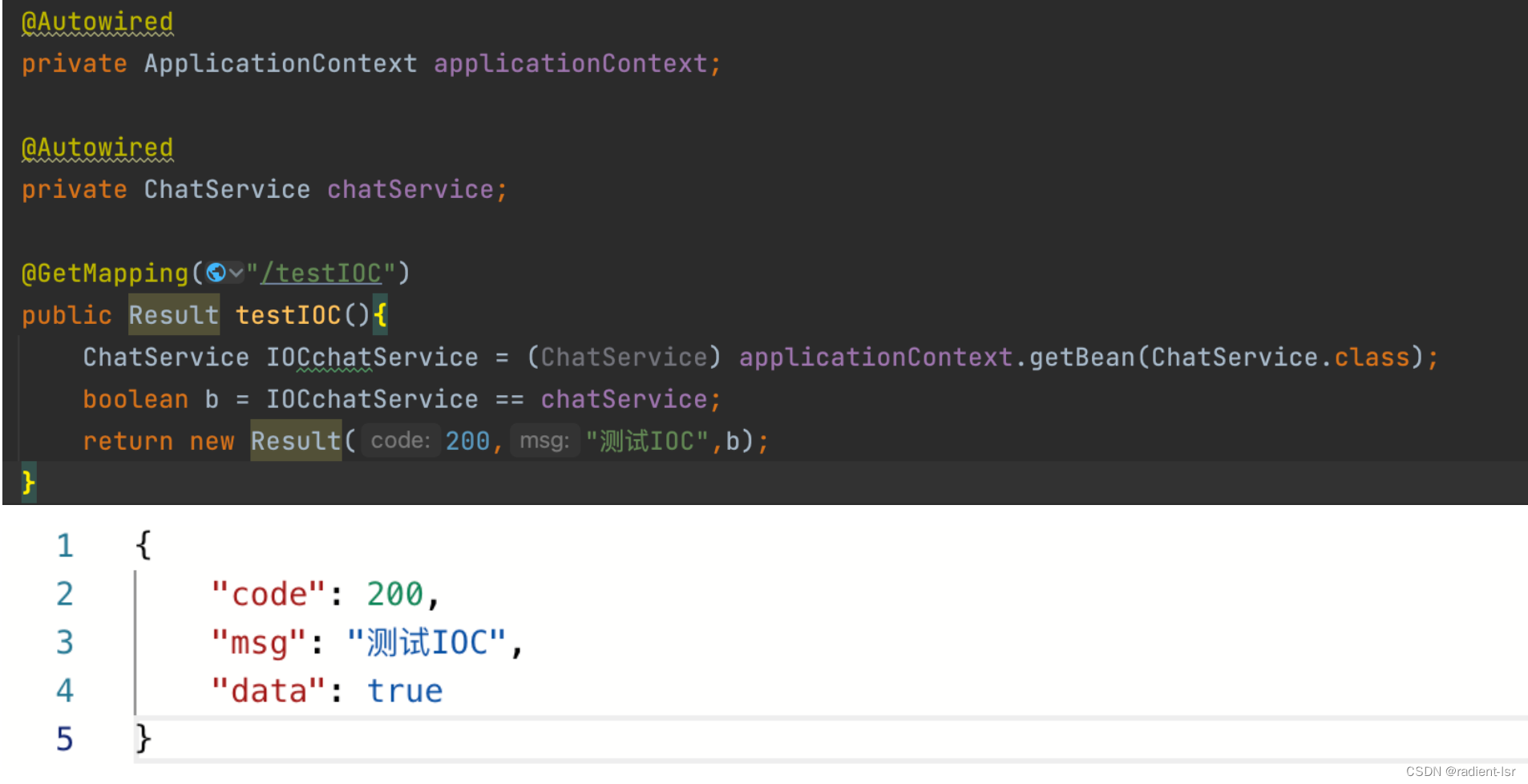Open the dropdown chevron beside the globe icon
Image resolution: width=1528 pixels, height=784 pixels.
pyautogui.click(x=236, y=273)
